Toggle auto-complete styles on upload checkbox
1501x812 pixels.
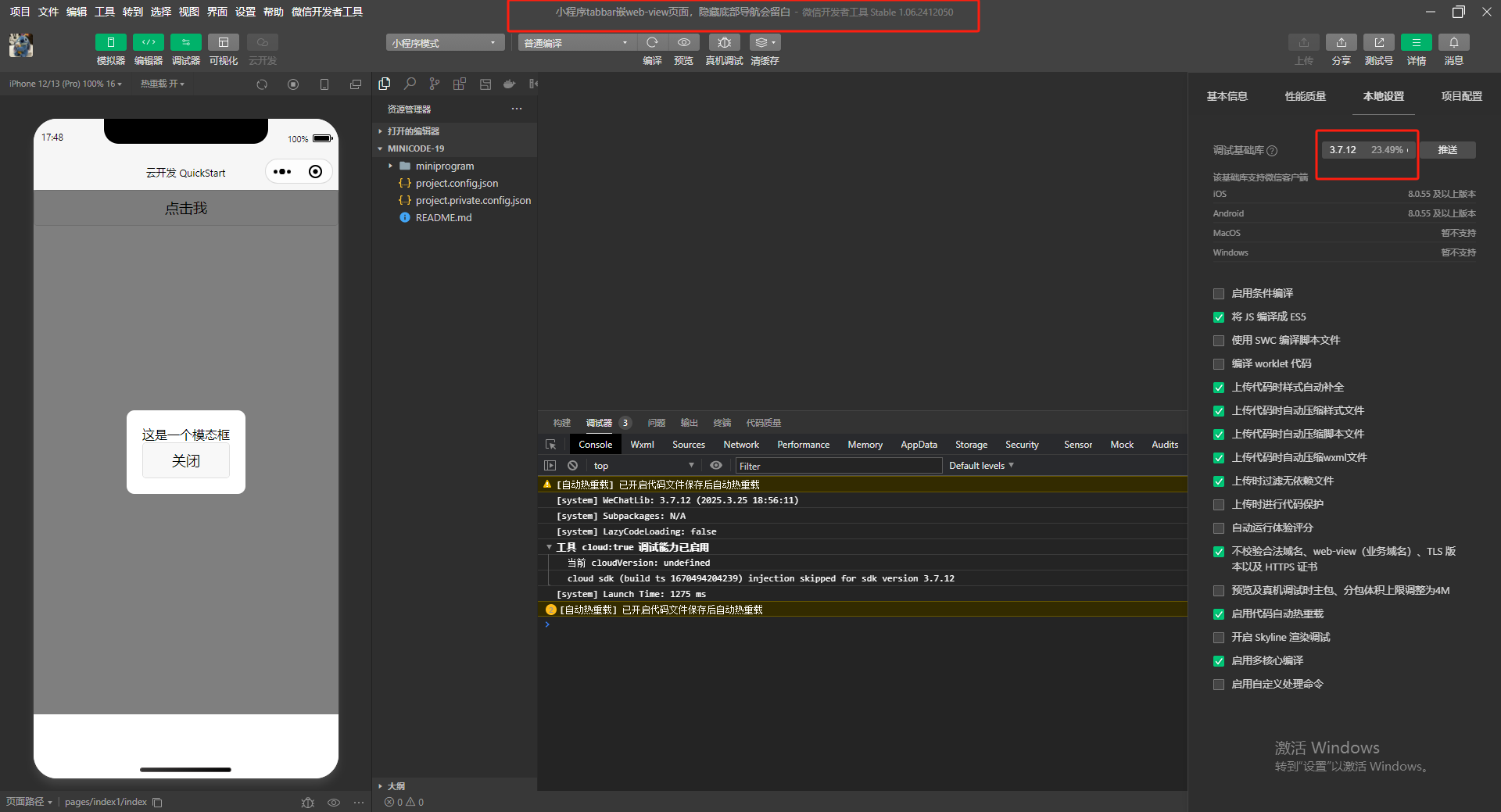[1218, 388]
